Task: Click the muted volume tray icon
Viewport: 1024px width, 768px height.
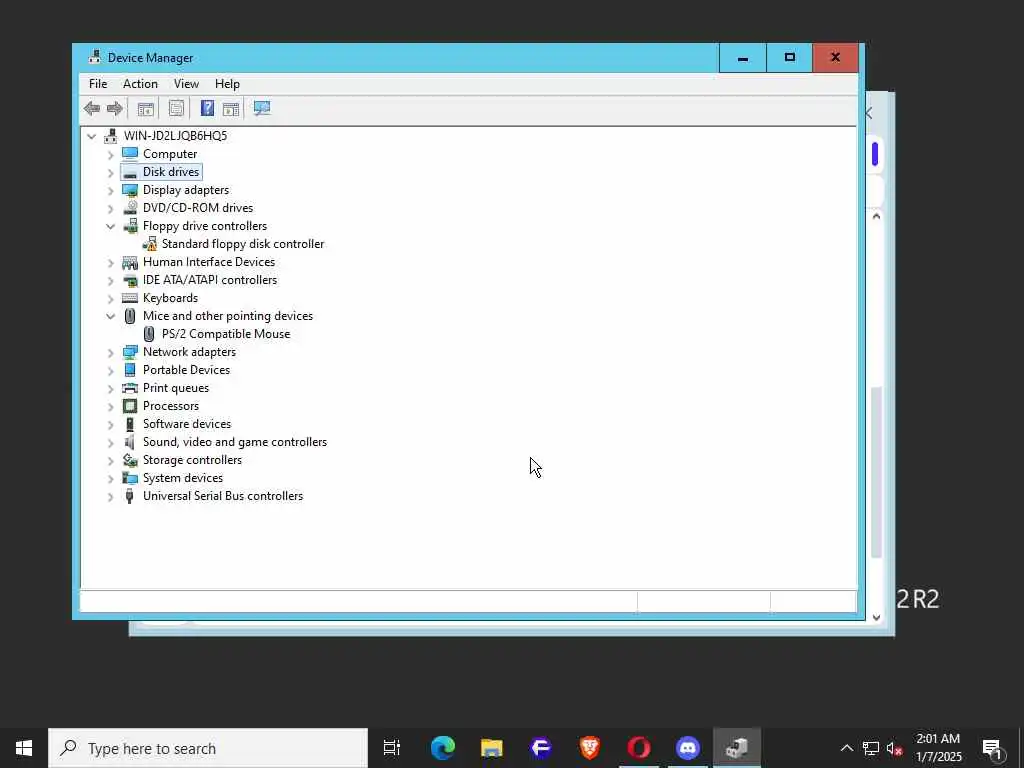Action: [x=895, y=748]
